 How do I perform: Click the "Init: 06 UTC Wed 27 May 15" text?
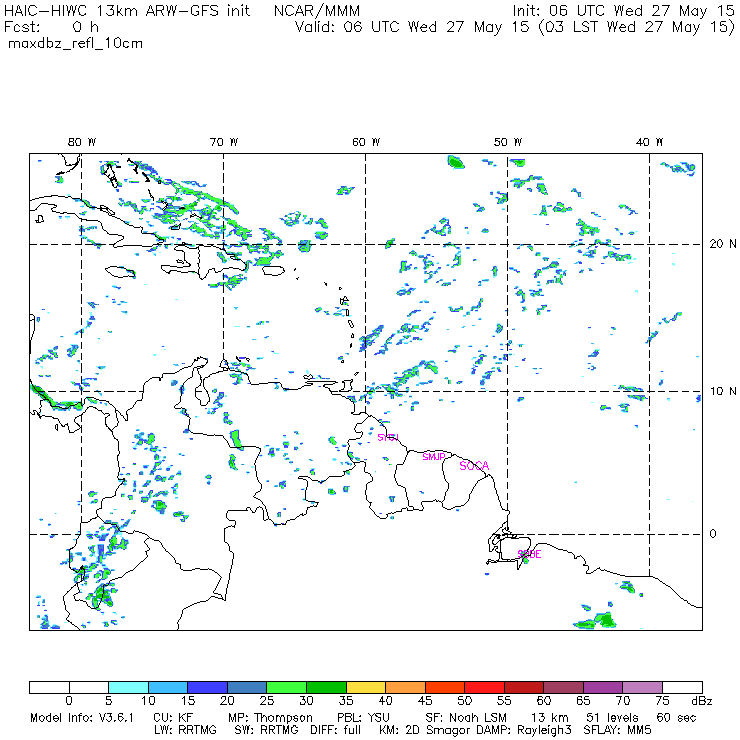click(x=624, y=10)
